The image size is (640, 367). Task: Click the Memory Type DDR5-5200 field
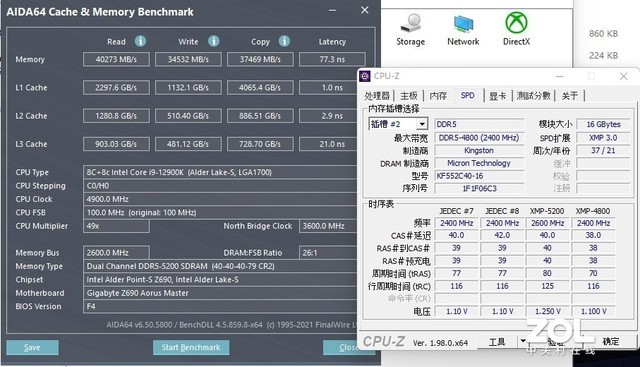pos(220,266)
